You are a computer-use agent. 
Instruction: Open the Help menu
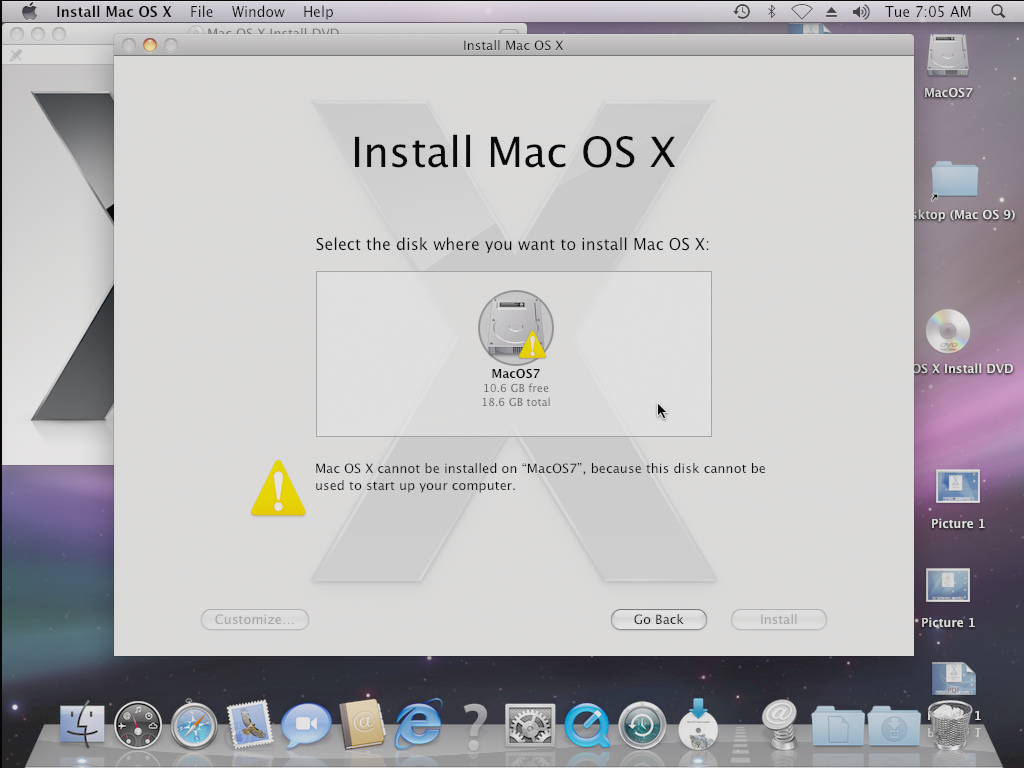tap(318, 11)
